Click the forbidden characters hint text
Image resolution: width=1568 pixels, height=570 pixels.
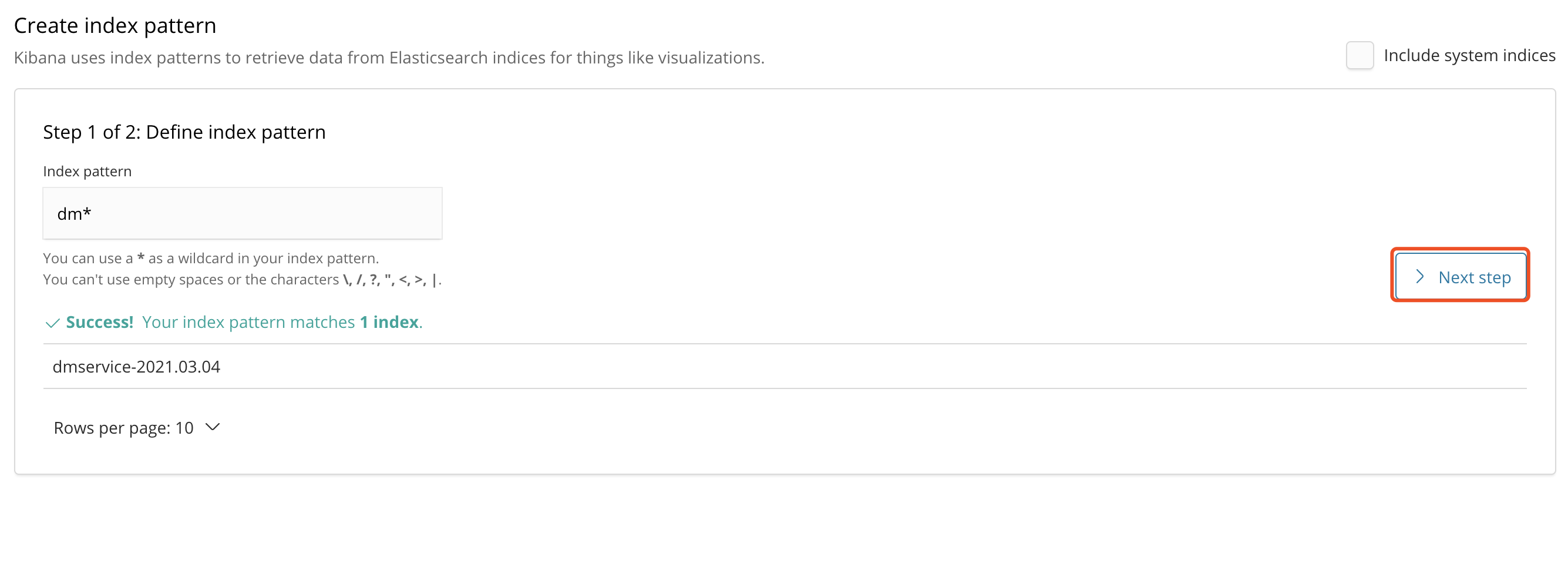[x=243, y=280]
